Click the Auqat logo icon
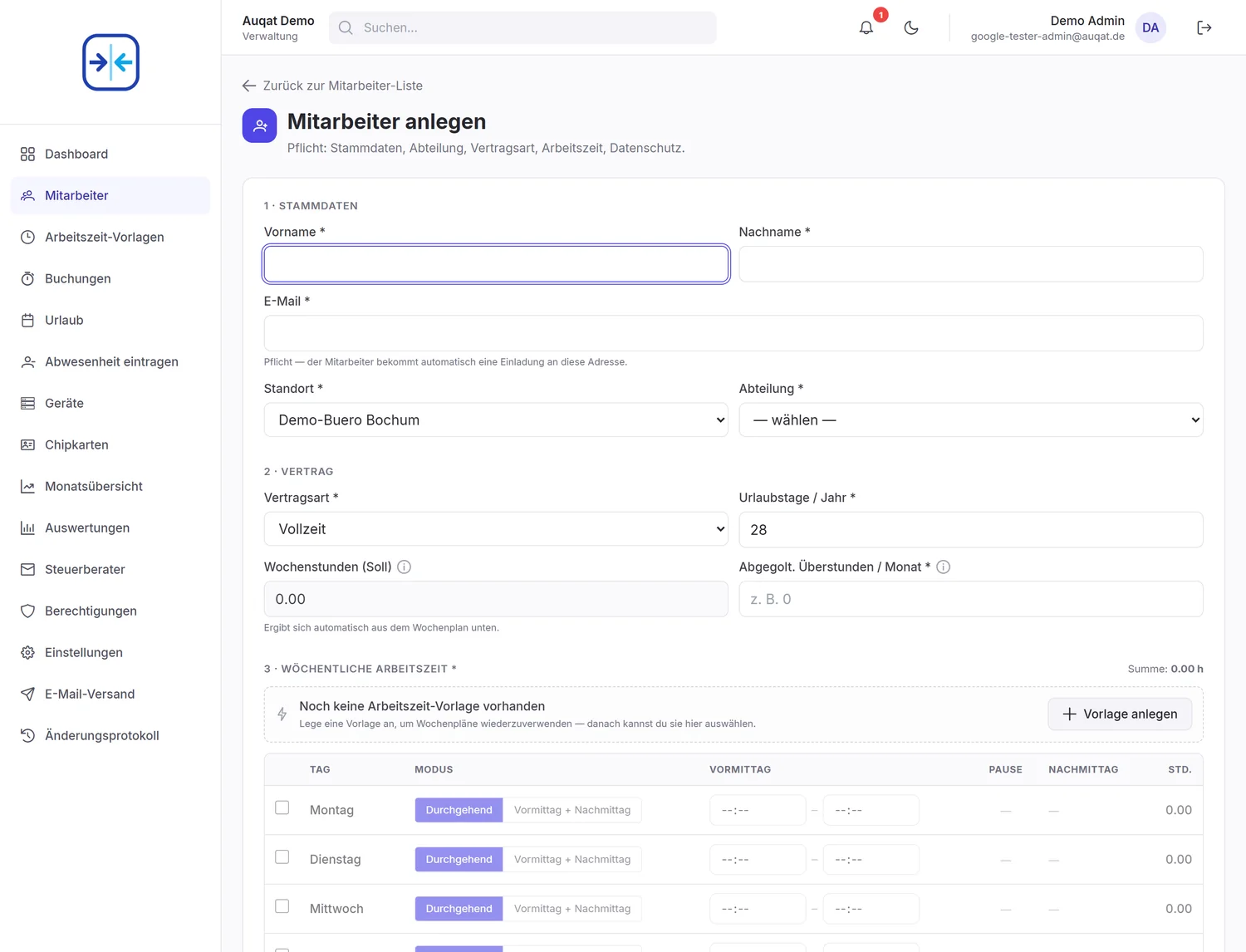Viewport: 1246px width, 952px height. point(110,62)
